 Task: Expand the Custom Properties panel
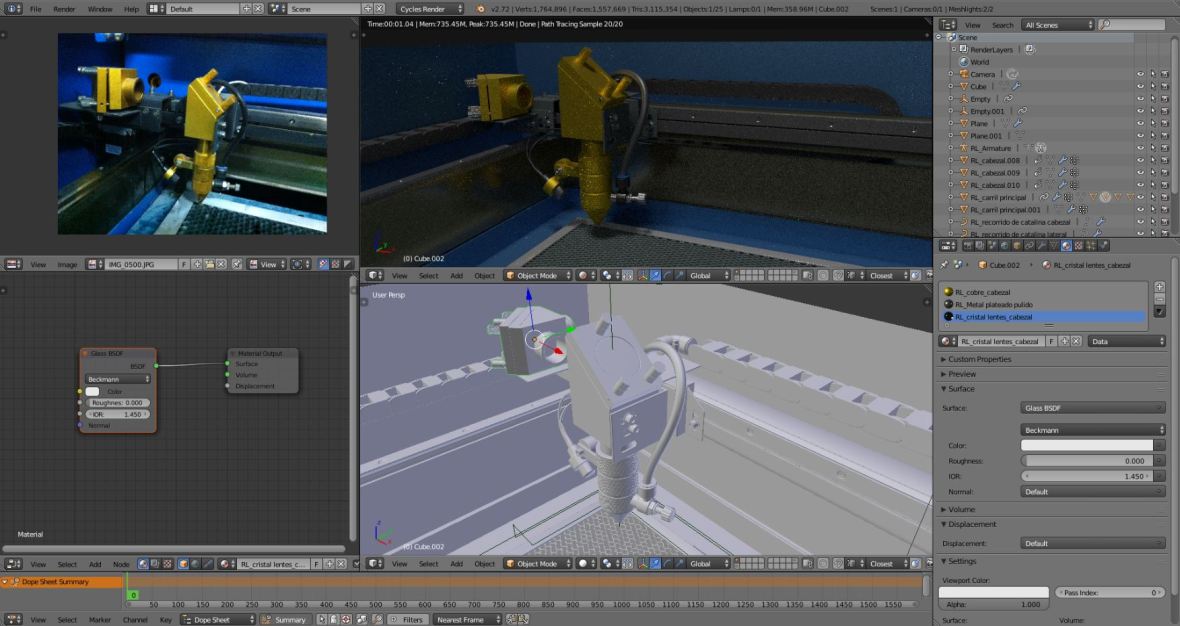pyautogui.click(x=980, y=359)
